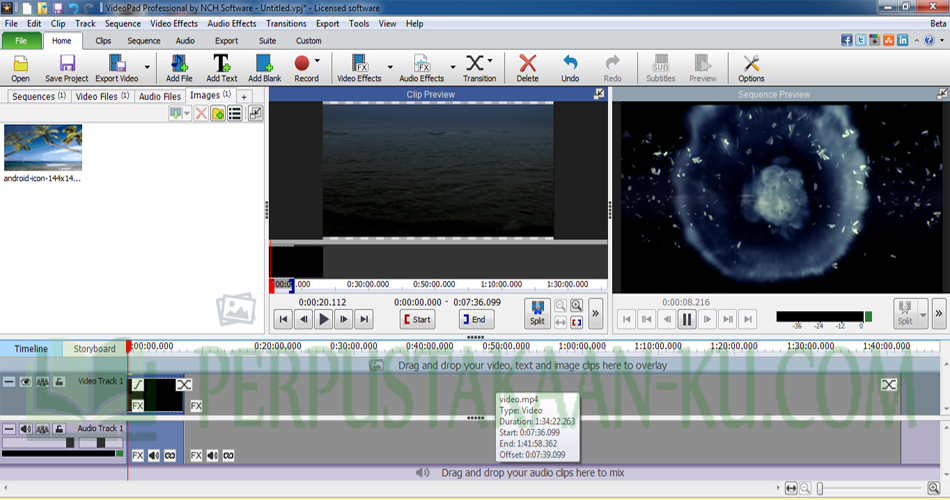Click the Help question mark icon
Viewport: 950px width, 500px height.
[929, 41]
